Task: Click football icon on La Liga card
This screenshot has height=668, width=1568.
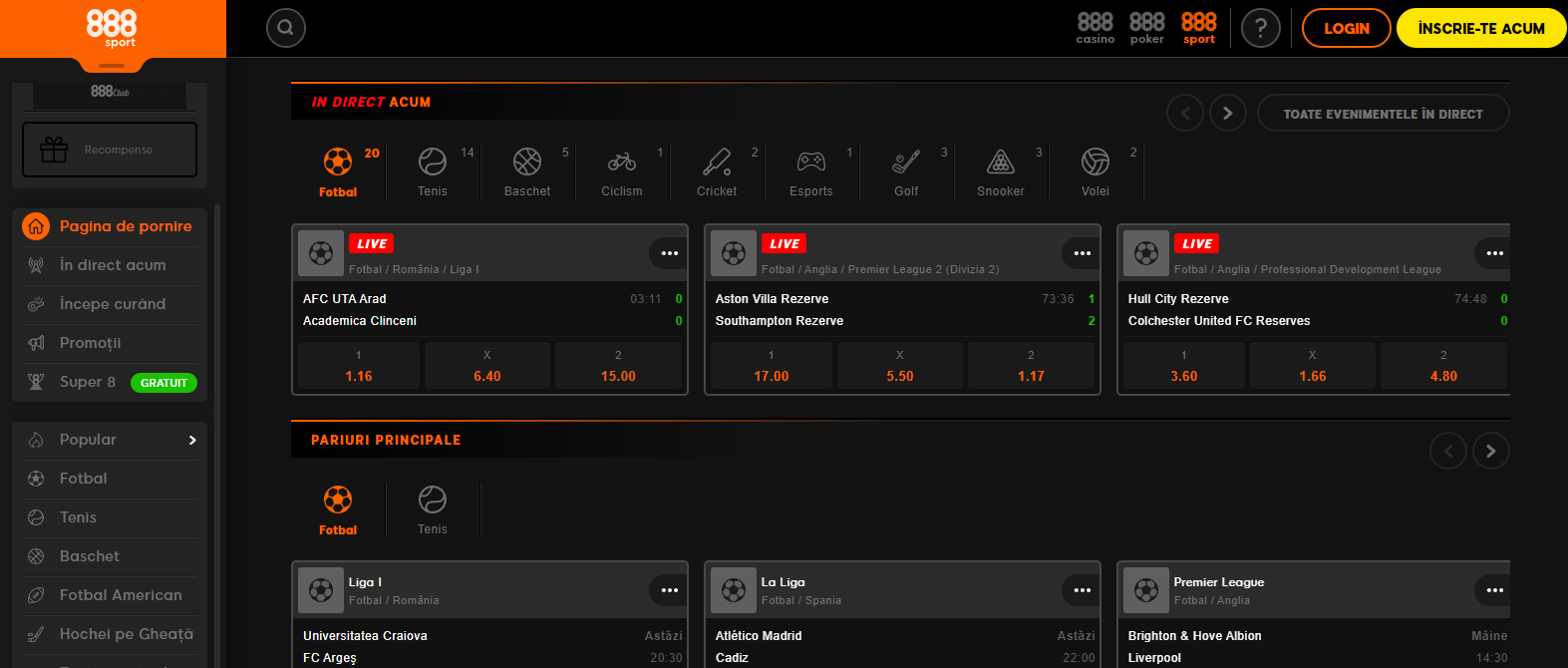Action: click(734, 590)
